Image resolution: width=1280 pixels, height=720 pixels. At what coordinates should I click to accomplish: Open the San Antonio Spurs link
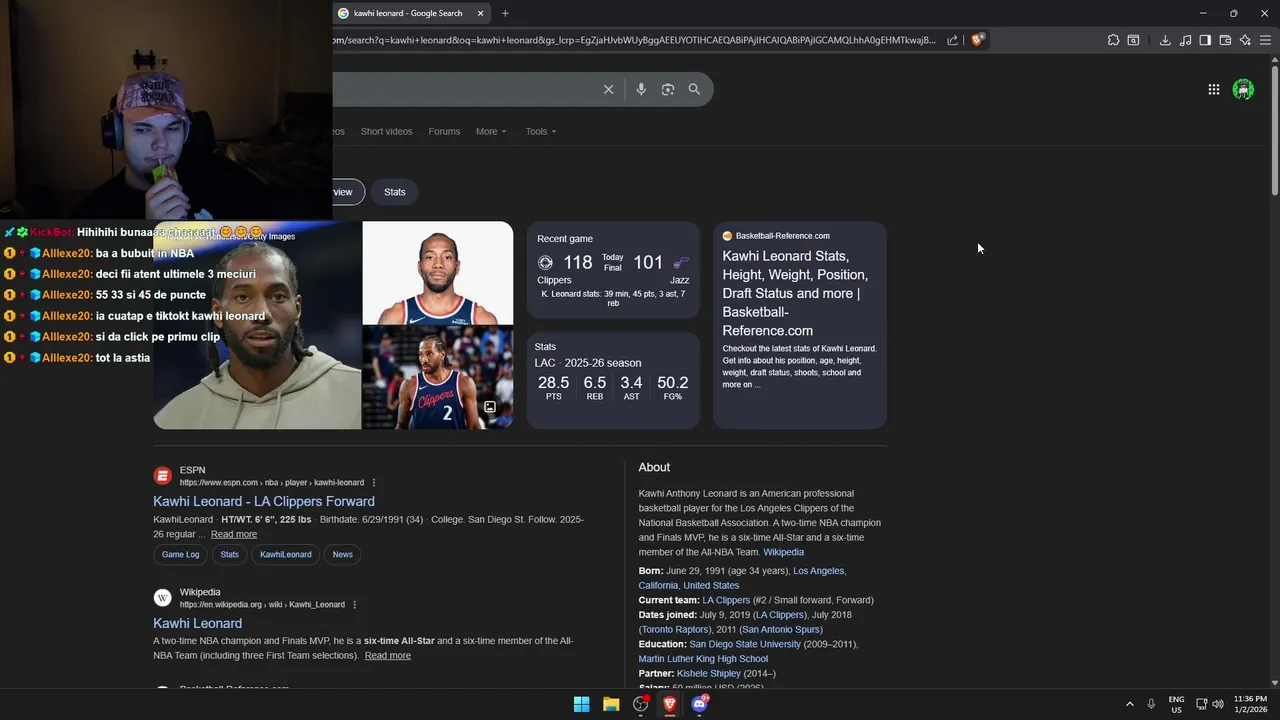pyautogui.click(x=781, y=630)
